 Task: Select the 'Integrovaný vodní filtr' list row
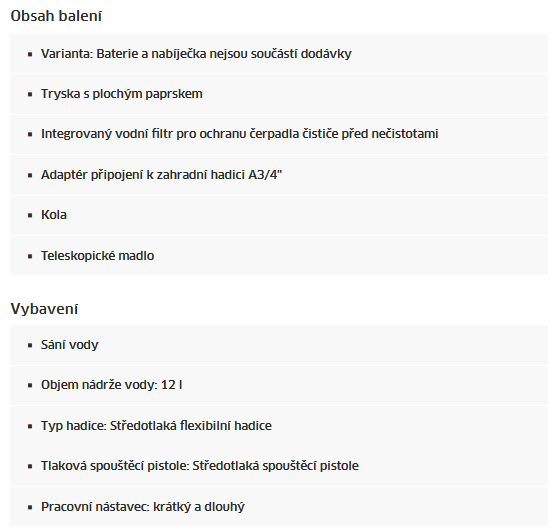coord(279,134)
